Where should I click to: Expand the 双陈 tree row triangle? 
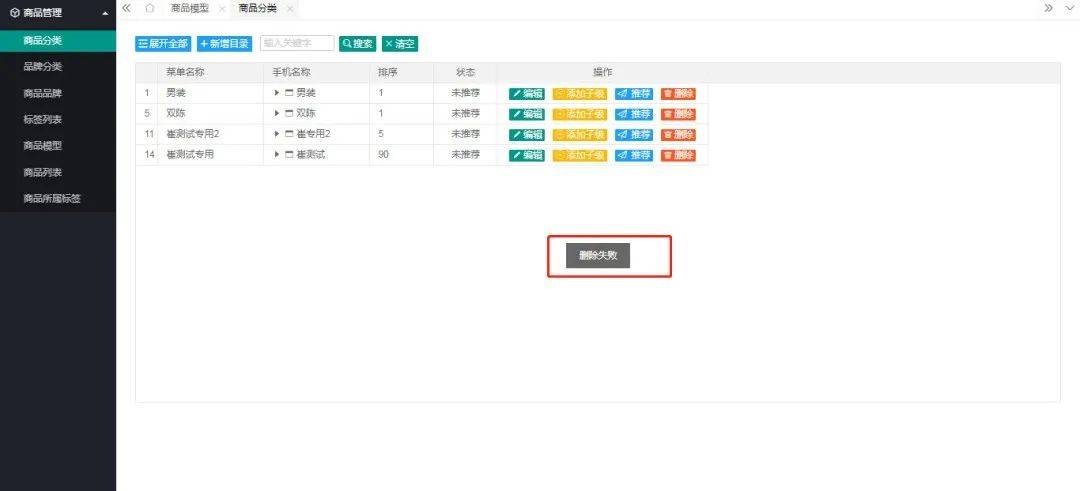277,114
